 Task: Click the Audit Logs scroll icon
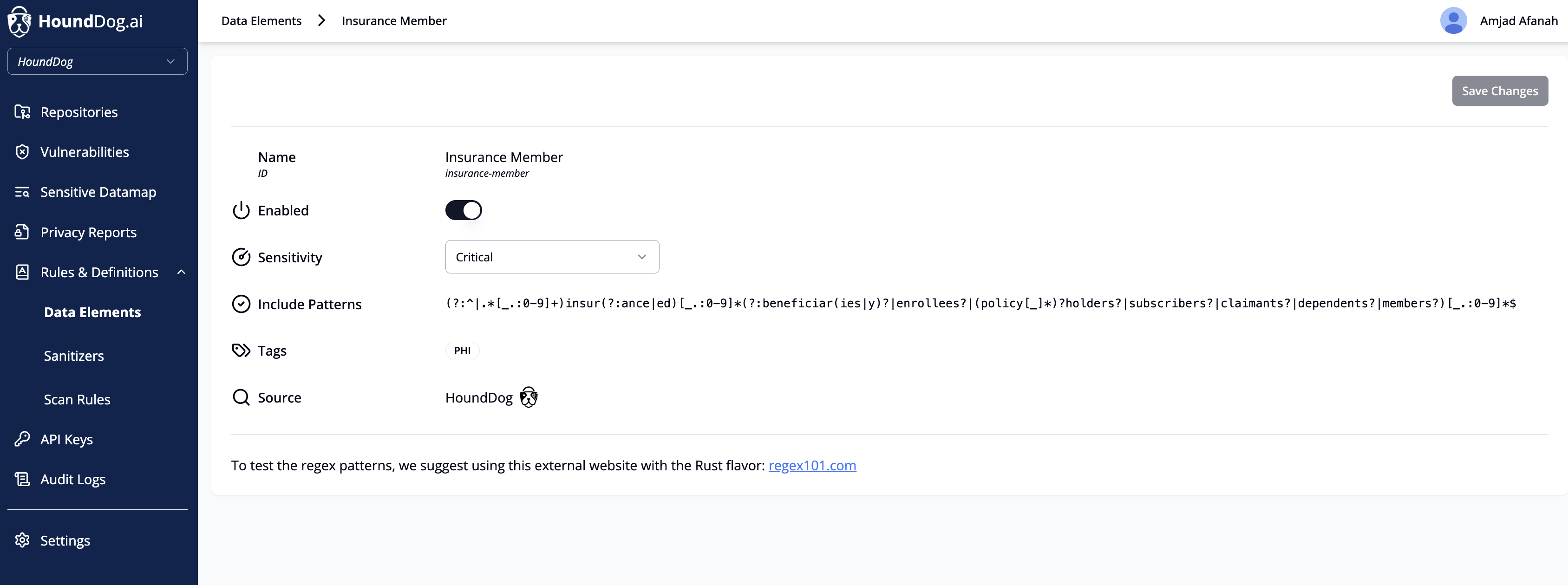(x=22, y=479)
